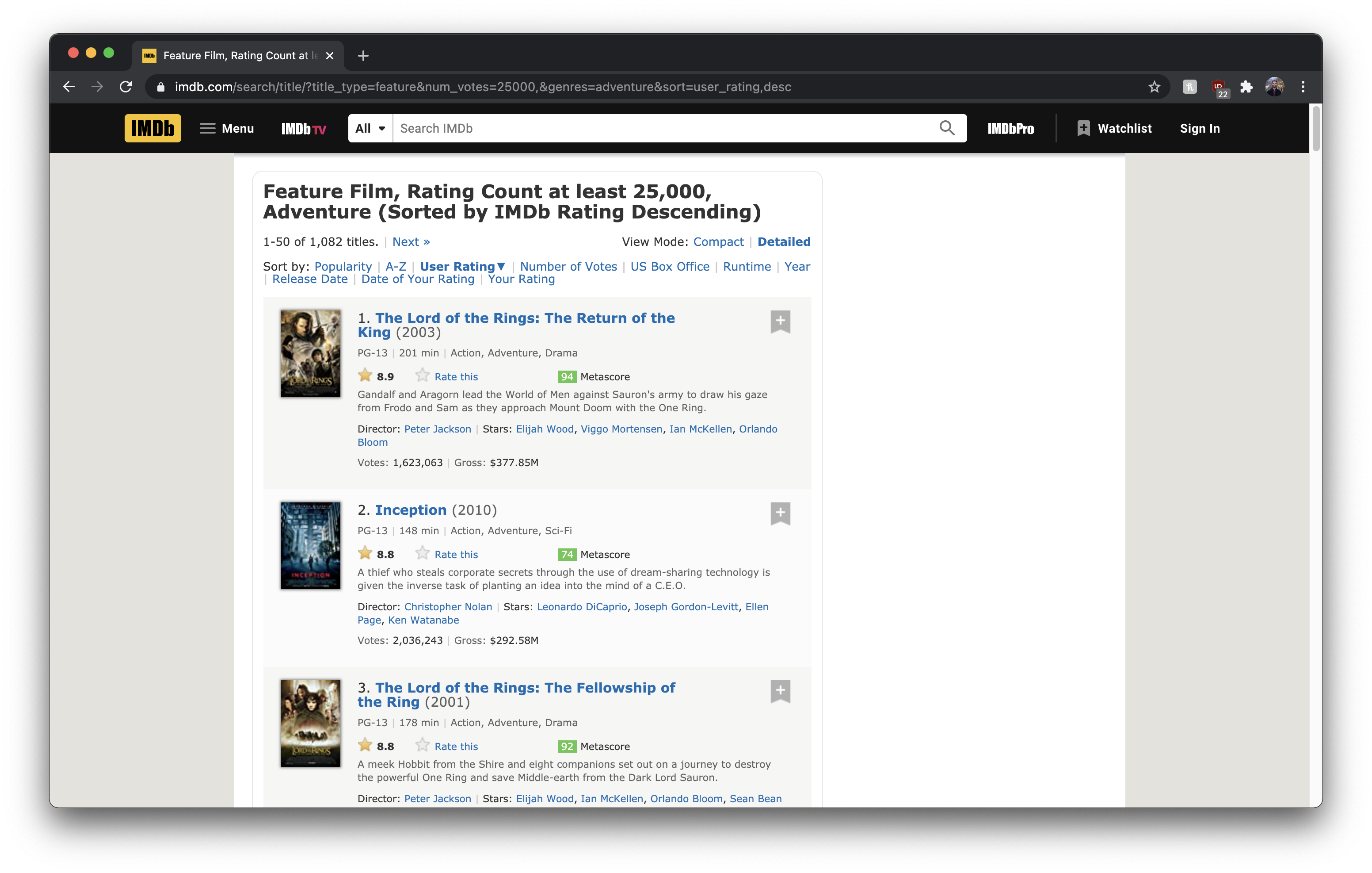Image resolution: width=1372 pixels, height=873 pixels.
Task: Sort by Number of Votes
Action: pos(568,266)
